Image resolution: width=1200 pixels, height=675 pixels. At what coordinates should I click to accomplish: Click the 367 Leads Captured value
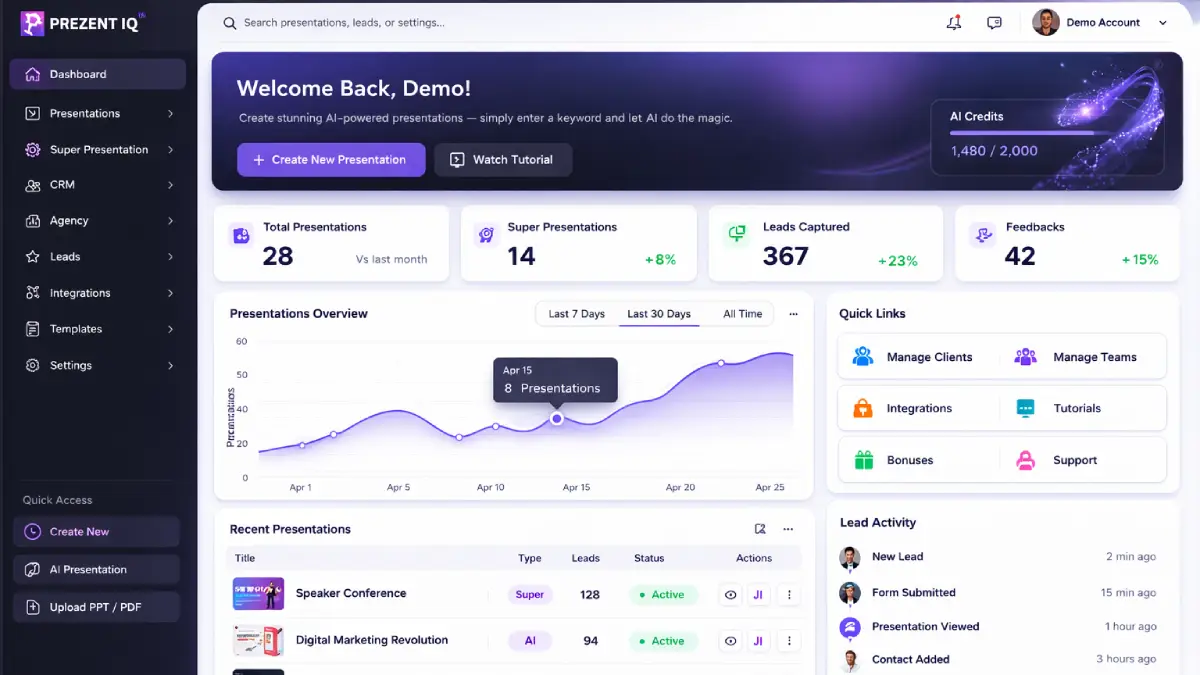tap(785, 257)
